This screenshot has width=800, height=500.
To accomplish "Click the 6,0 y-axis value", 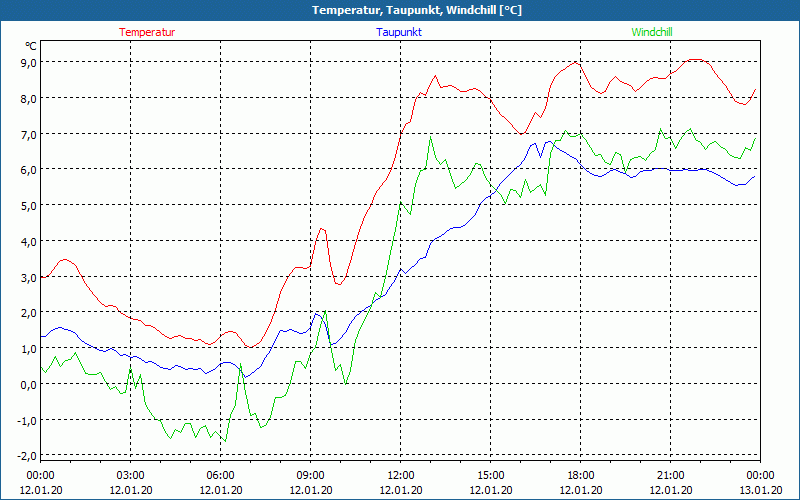I will [28, 170].
